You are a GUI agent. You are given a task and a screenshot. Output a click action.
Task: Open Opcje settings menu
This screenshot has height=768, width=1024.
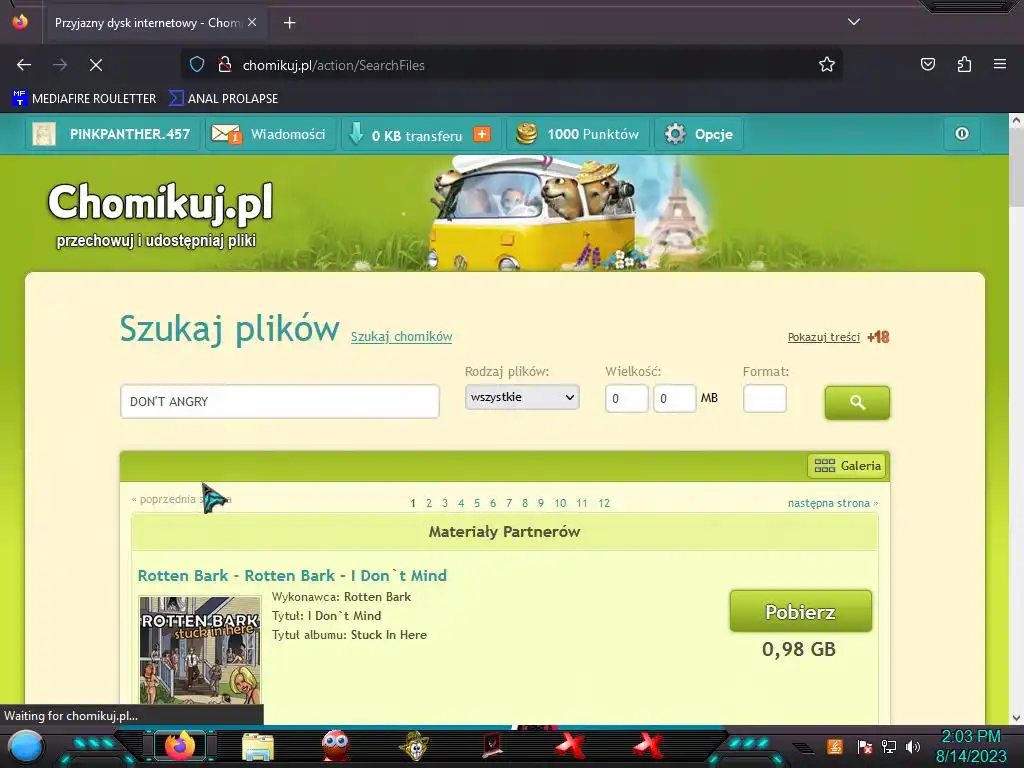coord(699,134)
